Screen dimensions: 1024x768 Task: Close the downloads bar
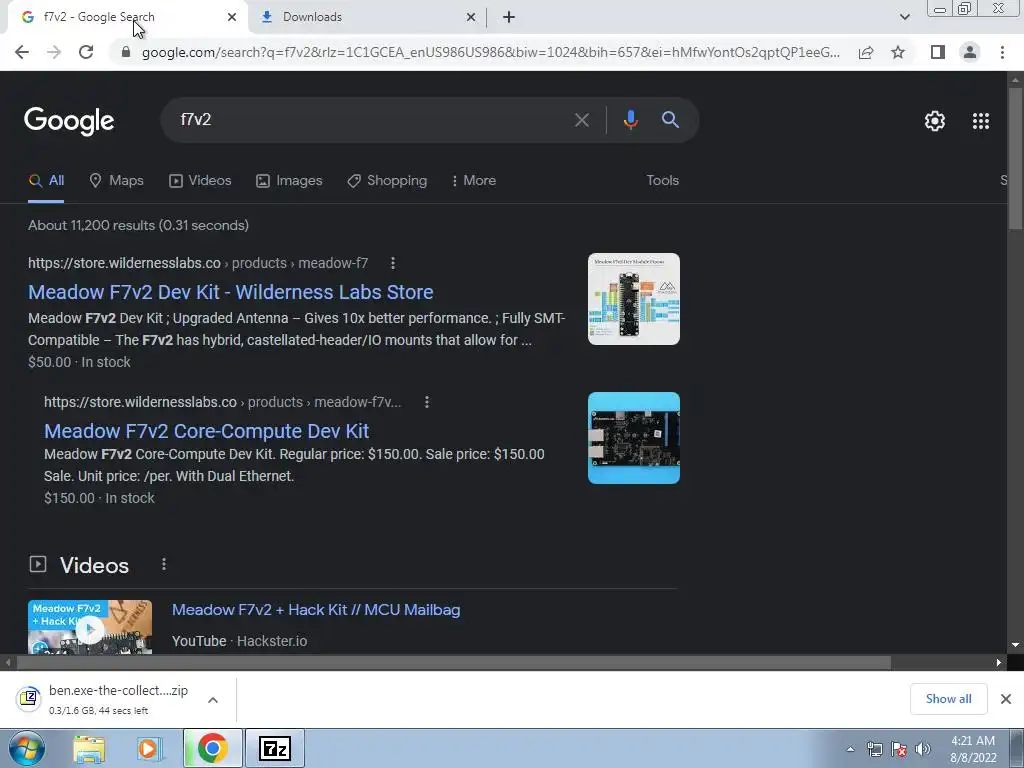coord(1006,699)
